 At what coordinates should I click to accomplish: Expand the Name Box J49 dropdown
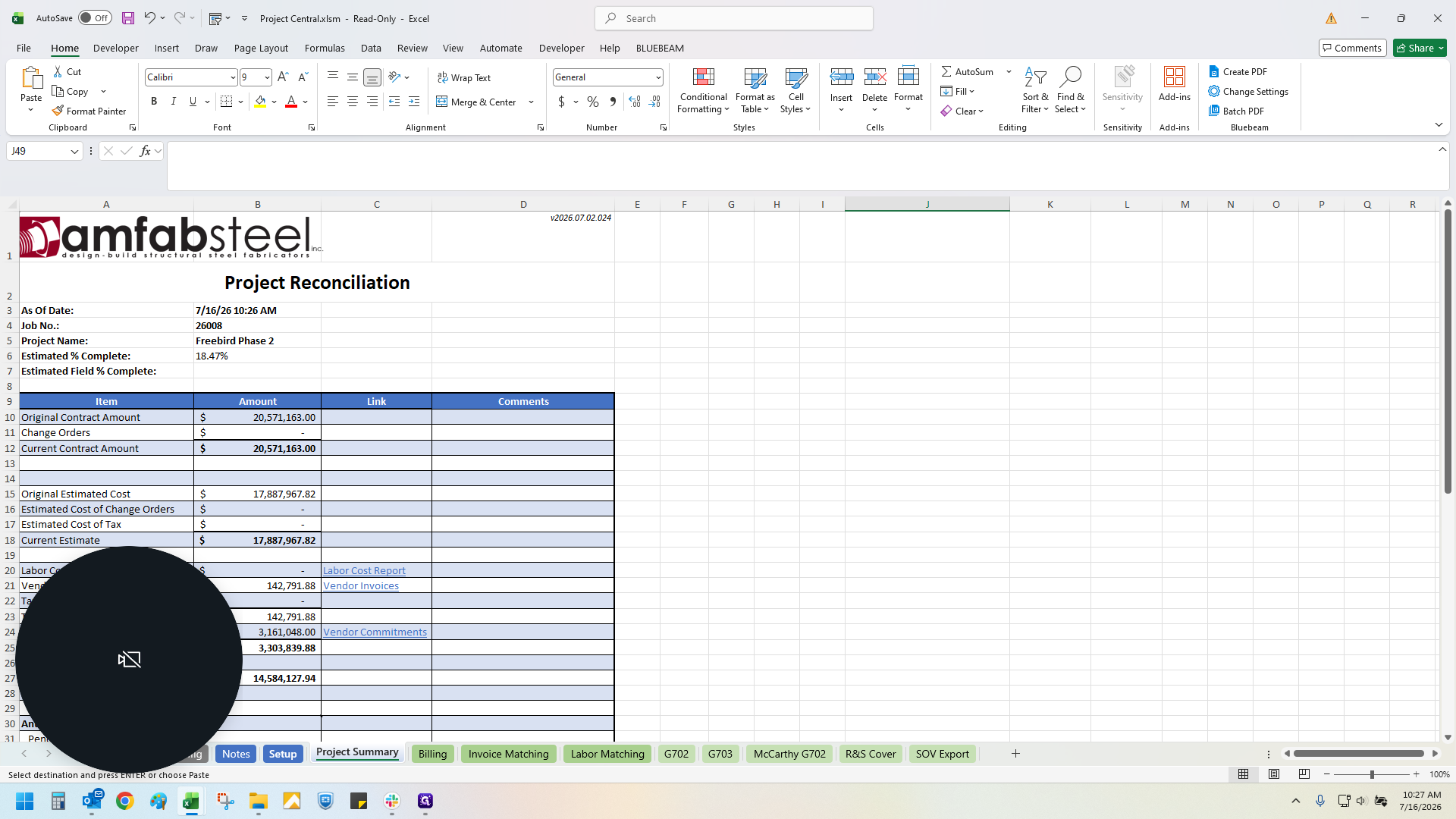pyautogui.click(x=74, y=151)
